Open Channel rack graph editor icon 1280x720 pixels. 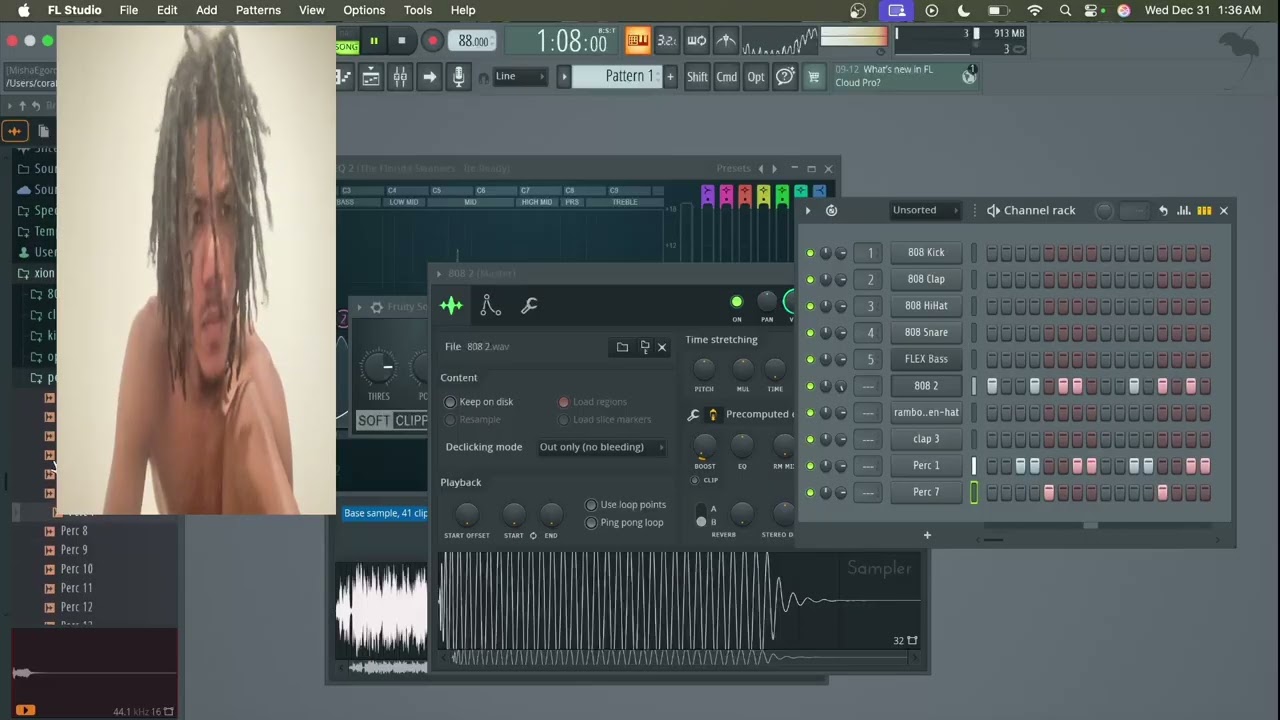[x=1184, y=211]
